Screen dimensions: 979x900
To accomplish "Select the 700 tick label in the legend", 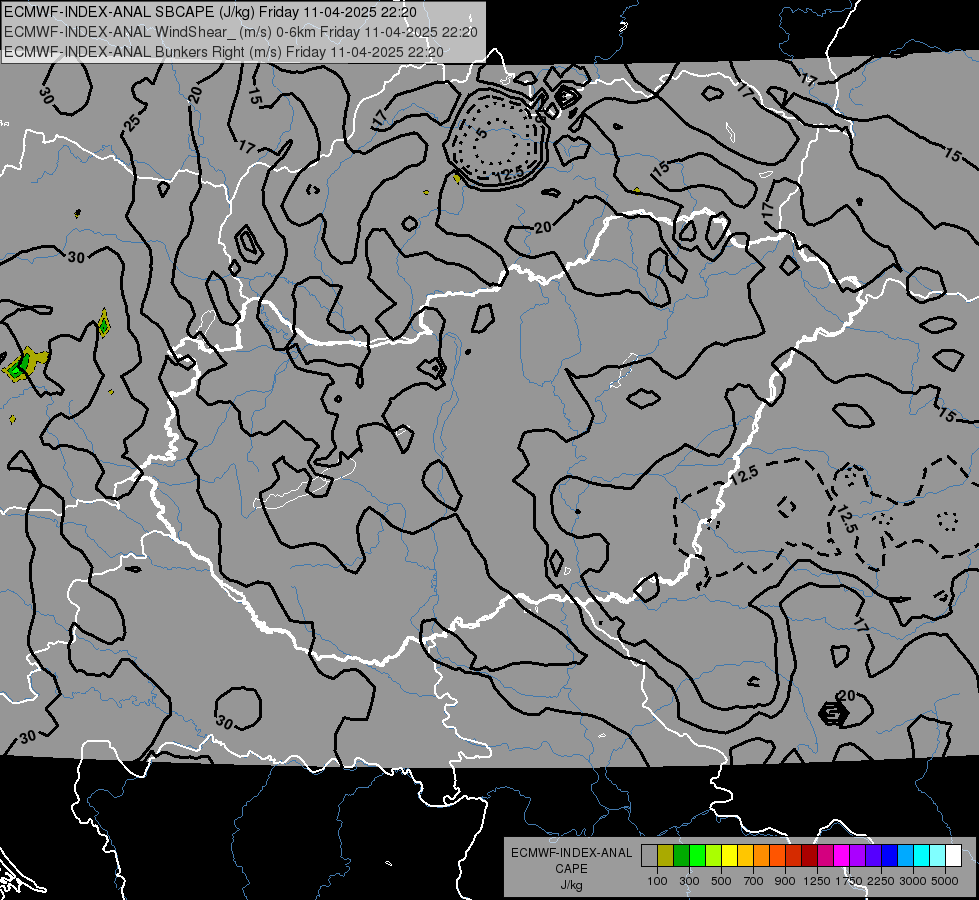I will click(753, 881).
